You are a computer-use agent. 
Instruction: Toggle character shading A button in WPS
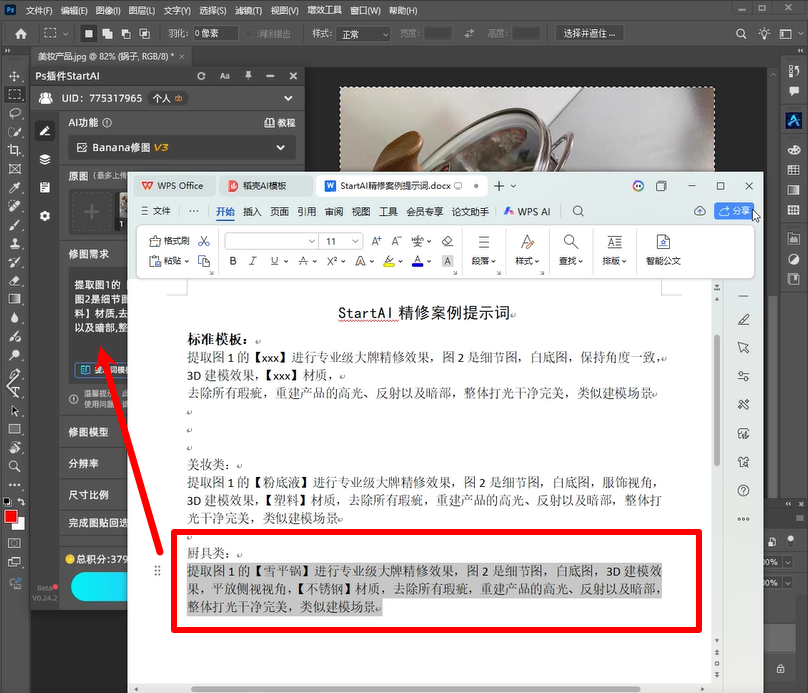click(x=447, y=261)
